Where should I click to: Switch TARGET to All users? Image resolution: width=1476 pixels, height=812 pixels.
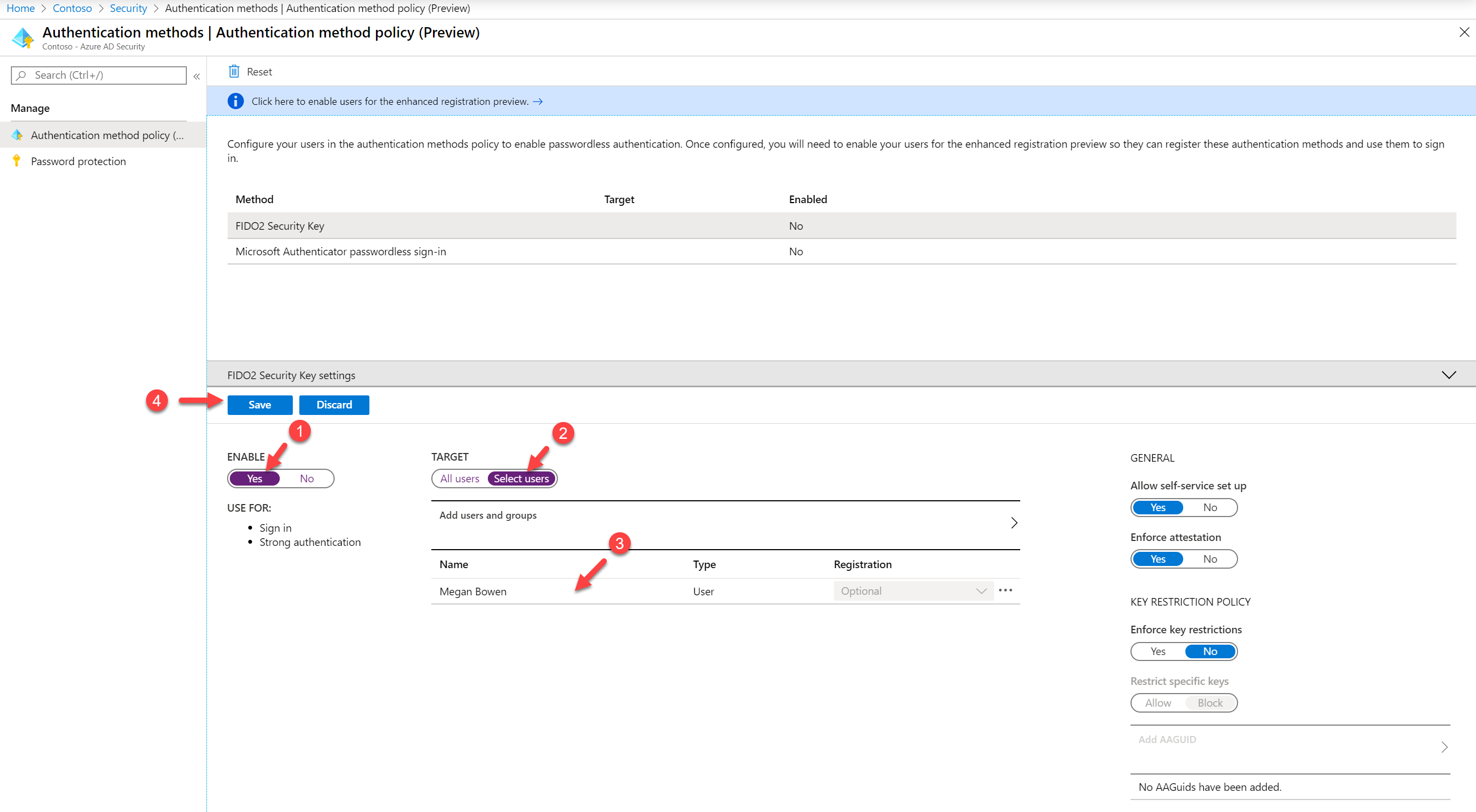pos(460,479)
